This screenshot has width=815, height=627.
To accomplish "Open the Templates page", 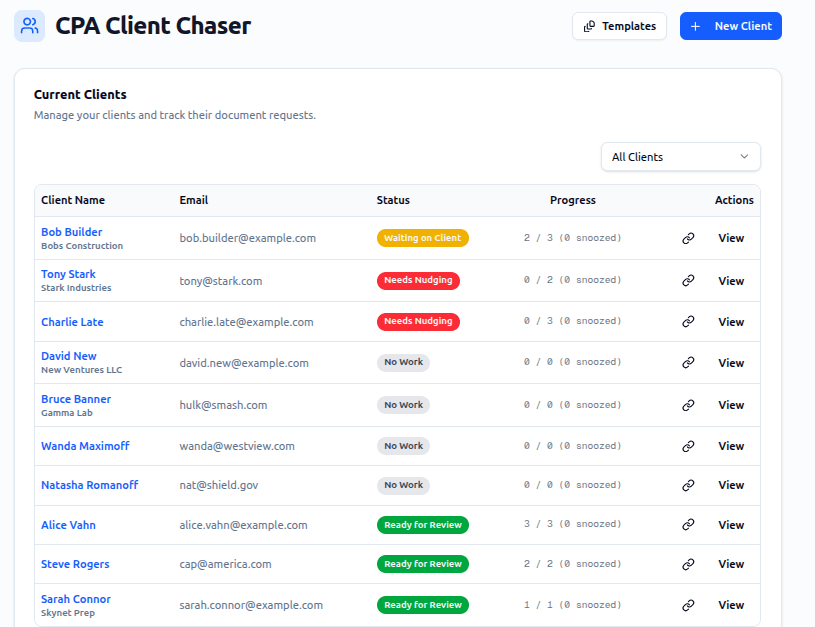I will point(619,26).
